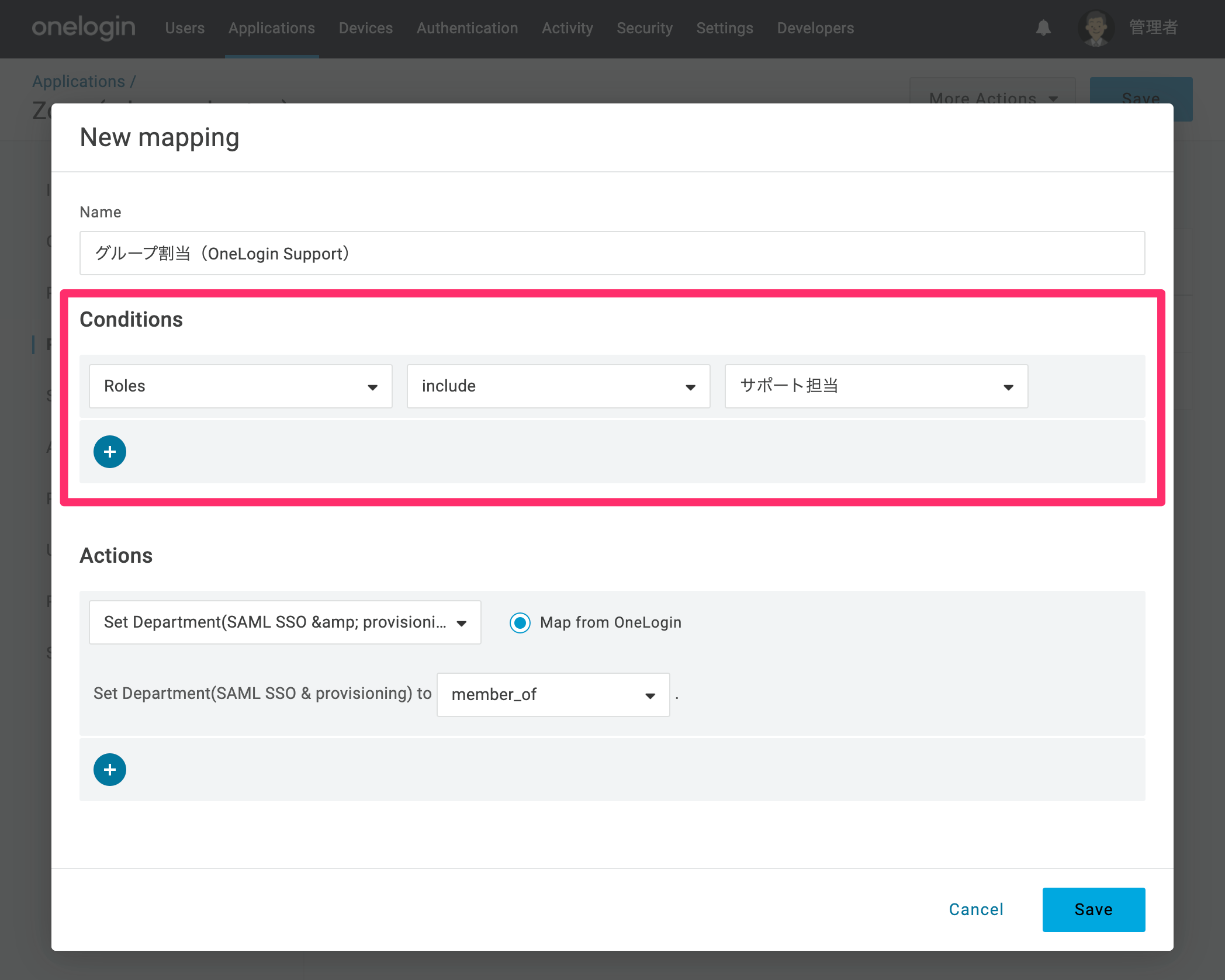Image resolution: width=1225 pixels, height=980 pixels.
Task: Cancel the new mapping dialog
Action: (976, 910)
